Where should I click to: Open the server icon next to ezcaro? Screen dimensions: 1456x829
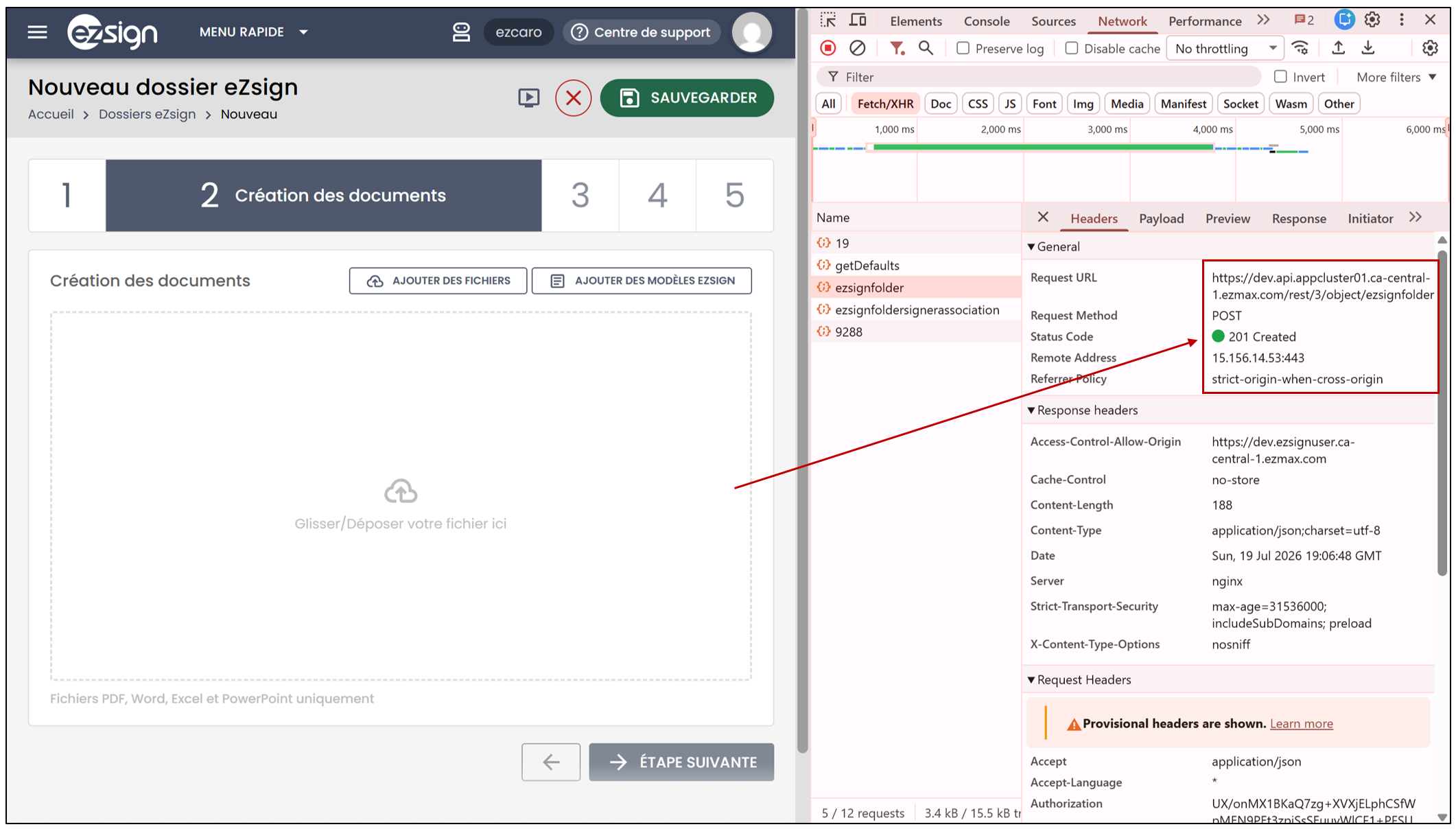click(x=461, y=32)
